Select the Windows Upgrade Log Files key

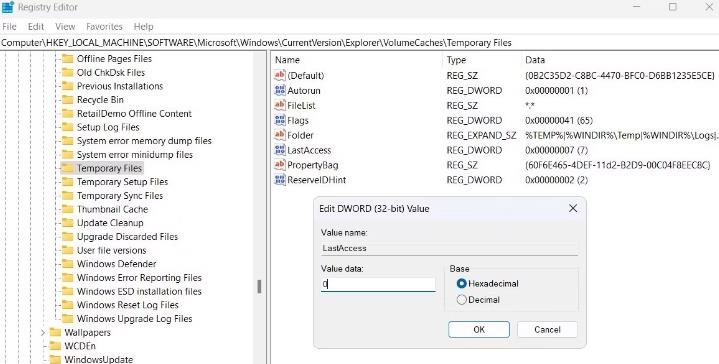134,319
